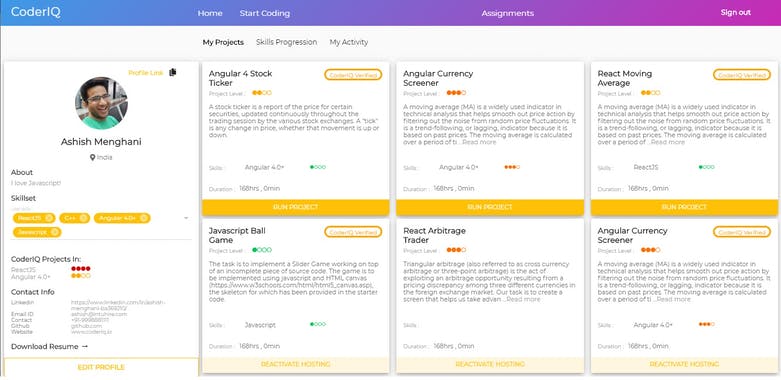
Task: Click the Javascript skill dots on Javascript Ball Game
Action: pyautogui.click(x=318, y=324)
